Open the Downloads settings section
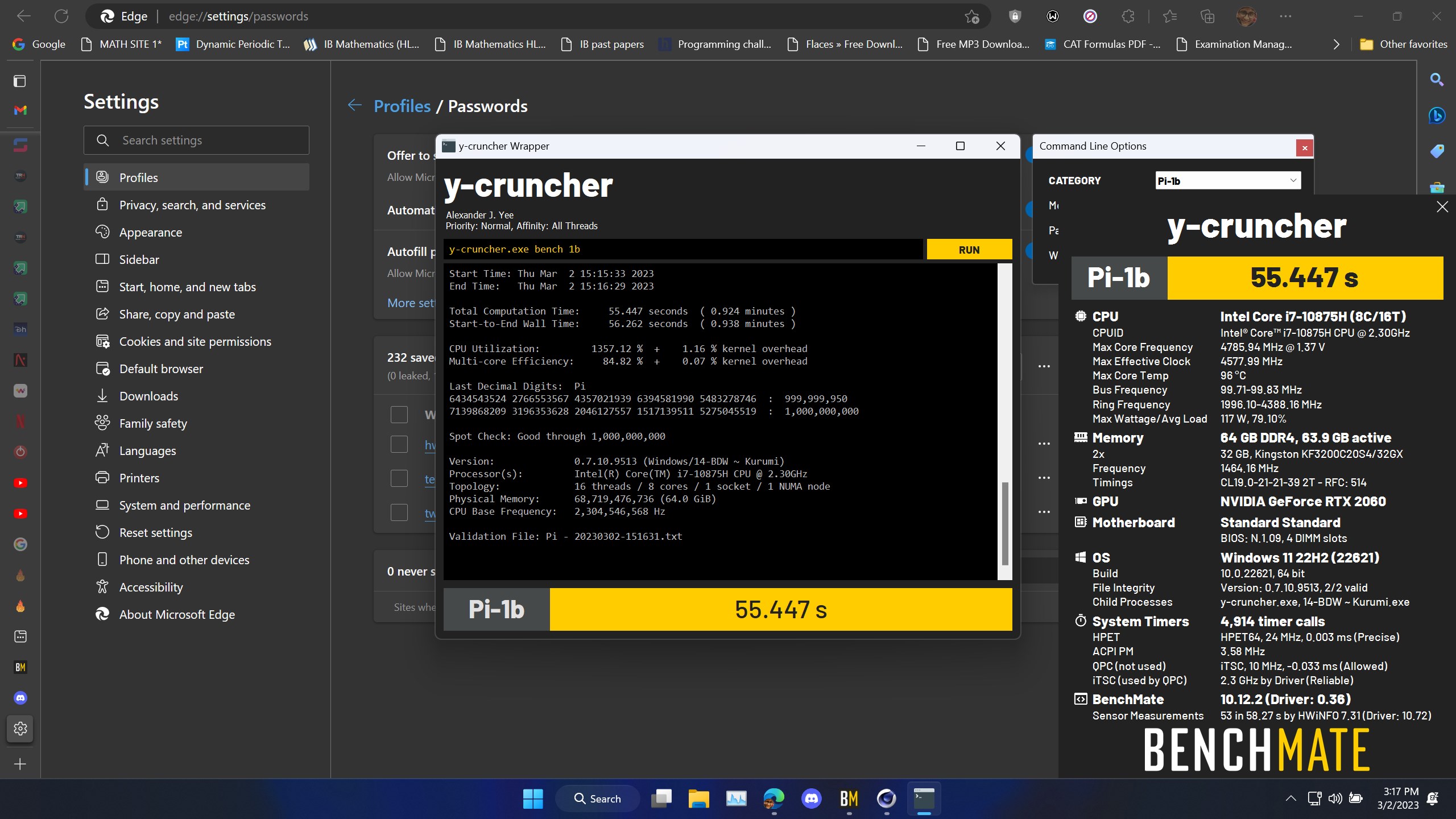The image size is (1456, 819). coord(197,396)
